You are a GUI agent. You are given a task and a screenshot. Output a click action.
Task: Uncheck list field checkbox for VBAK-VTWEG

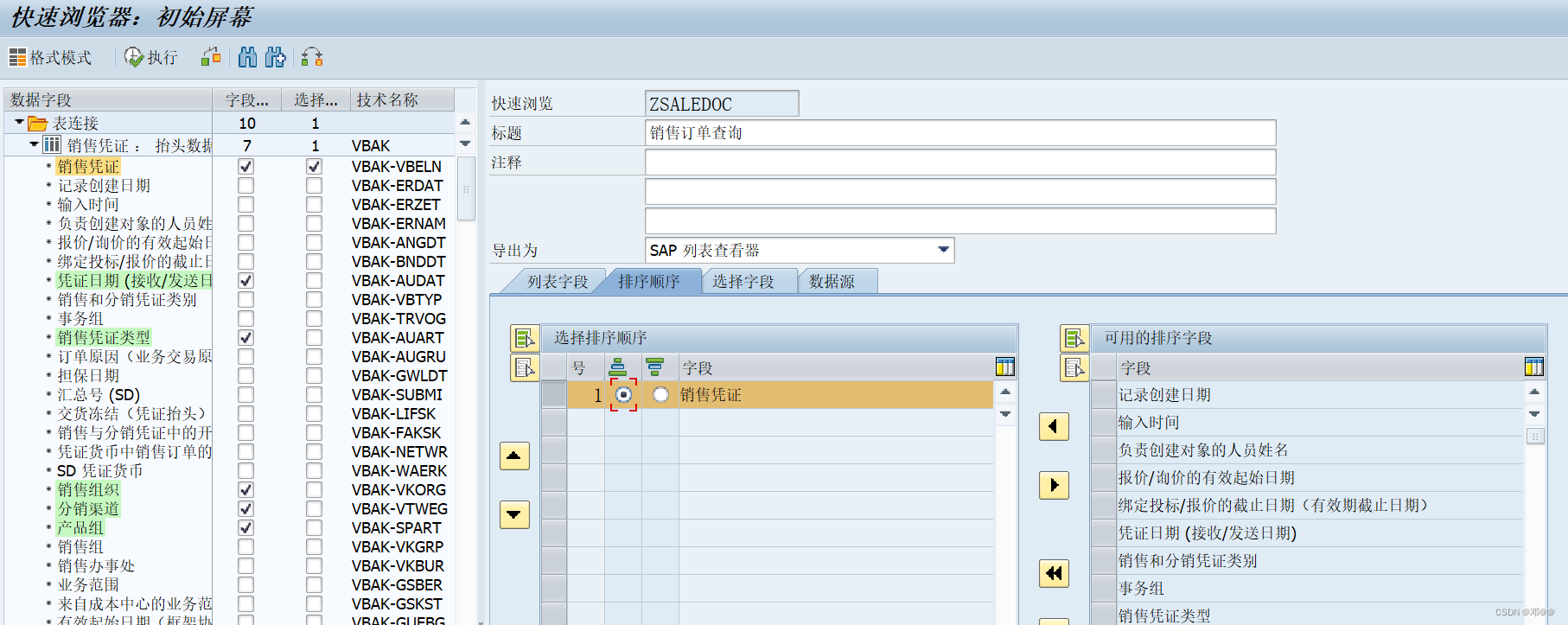pyautogui.click(x=246, y=508)
